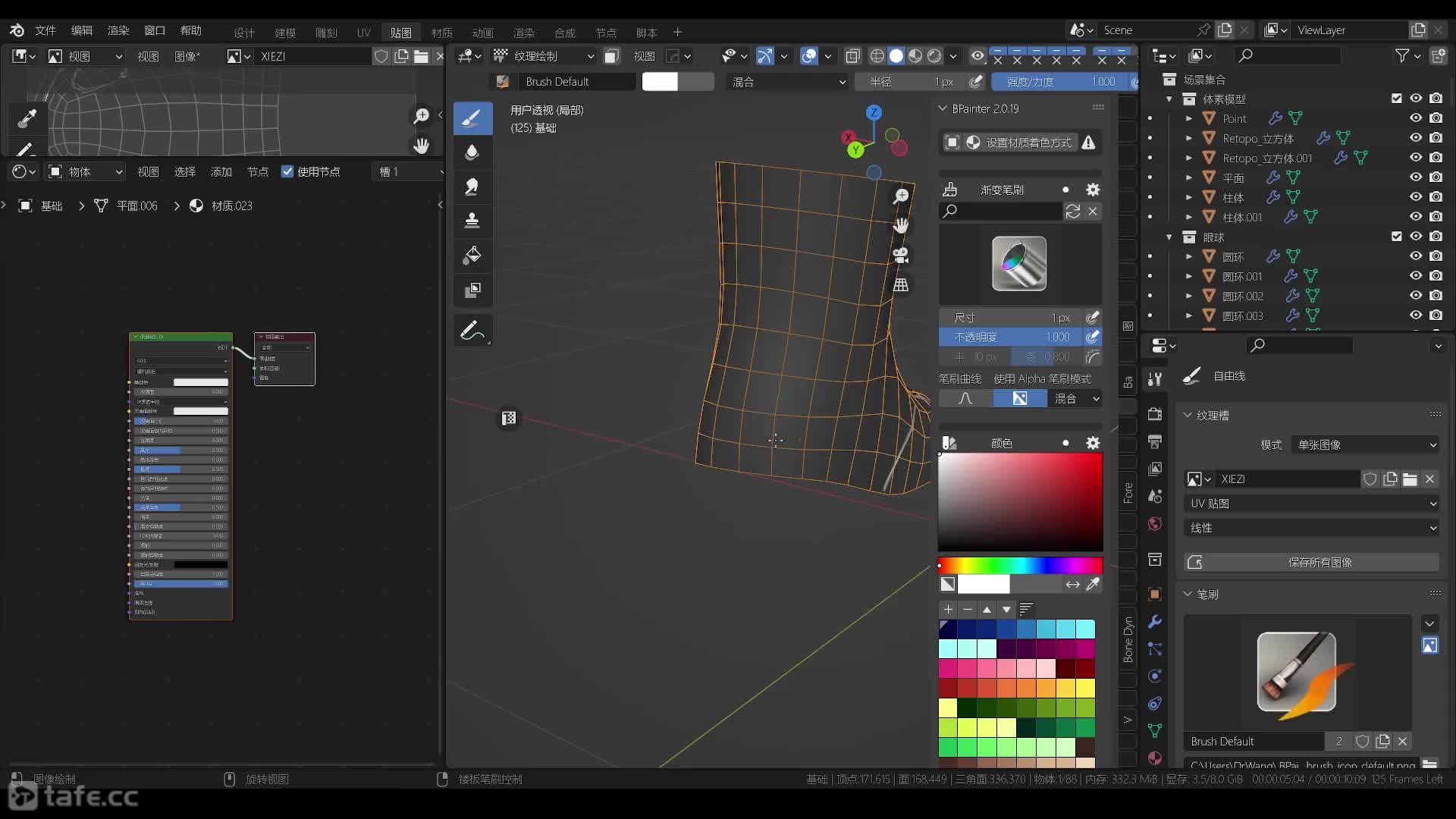Open the 纹理绘制 mode dropdown
The height and width of the screenshot is (819, 1456).
pyautogui.click(x=544, y=56)
